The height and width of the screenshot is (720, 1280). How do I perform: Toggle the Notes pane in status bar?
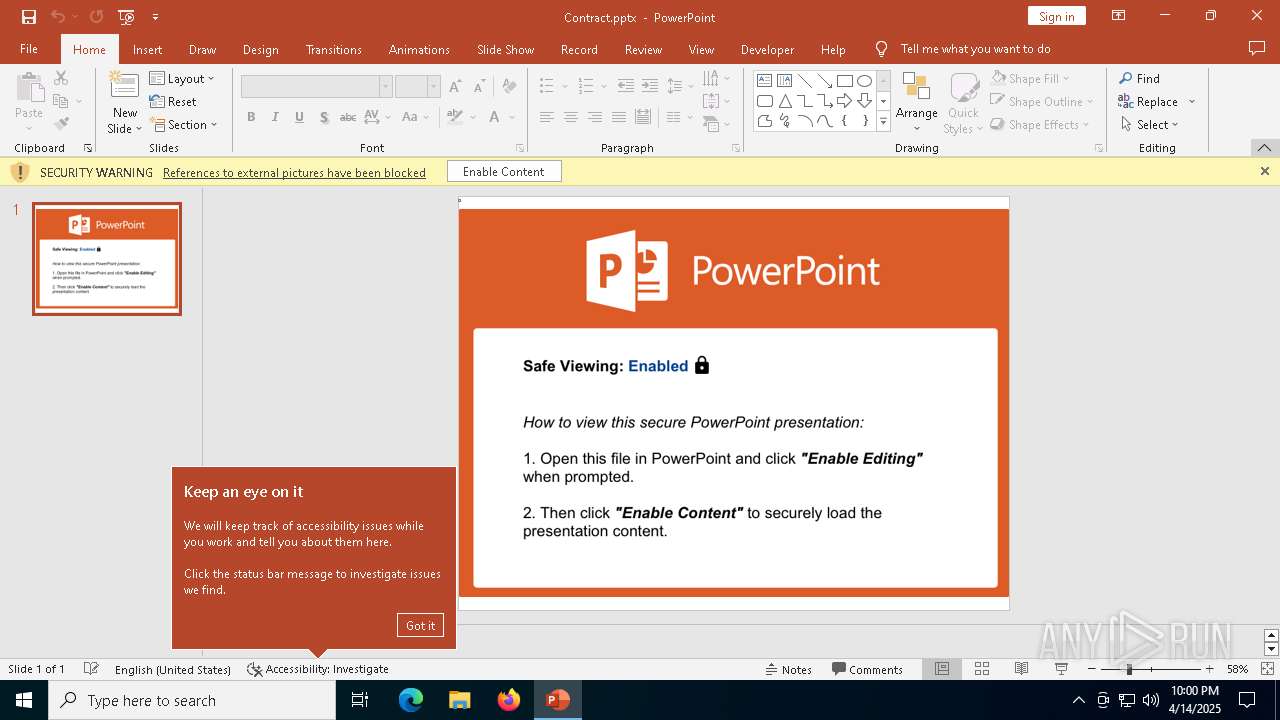(x=789, y=669)
